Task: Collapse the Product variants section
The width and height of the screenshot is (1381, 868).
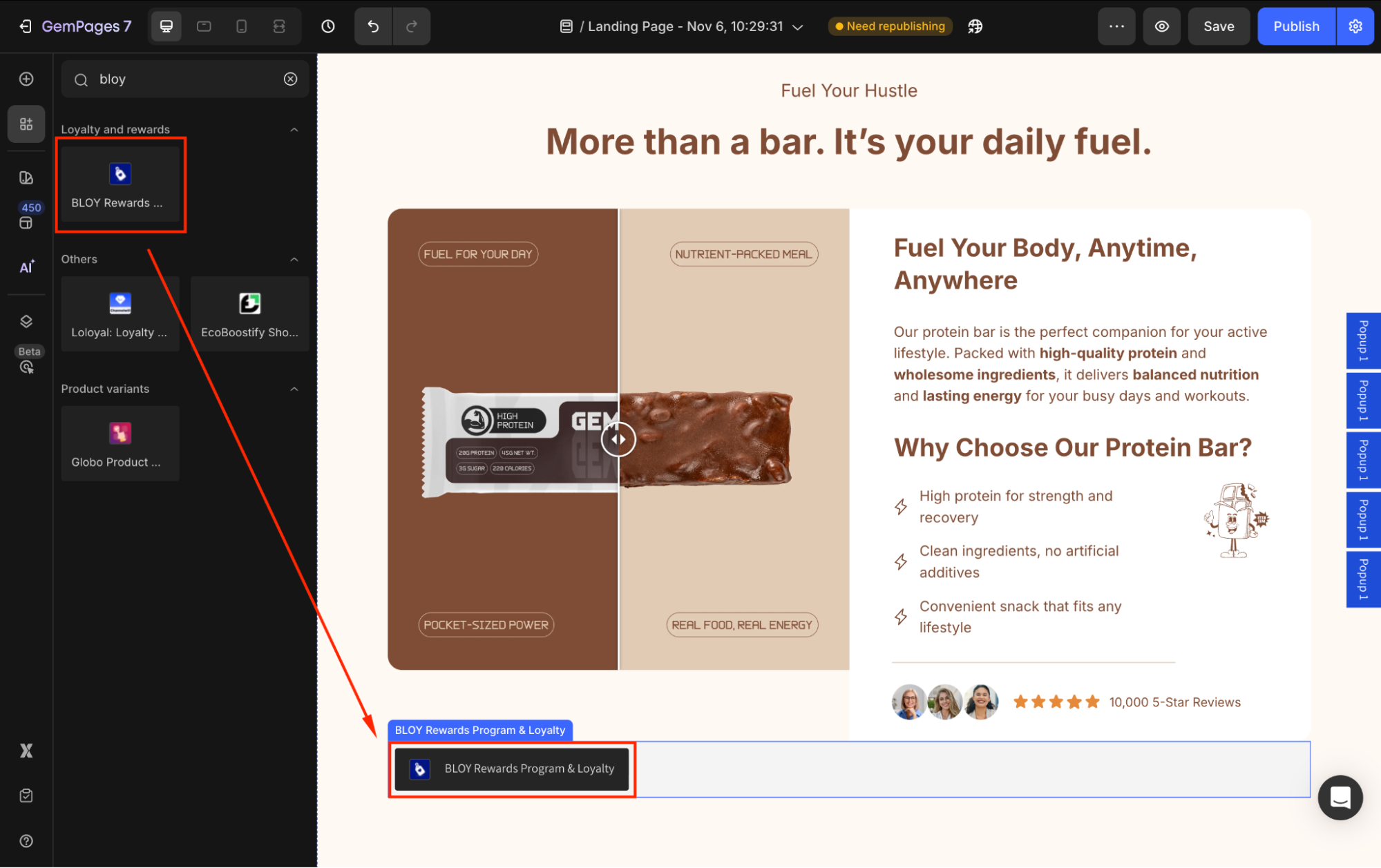Action: [x=294, y=389]
